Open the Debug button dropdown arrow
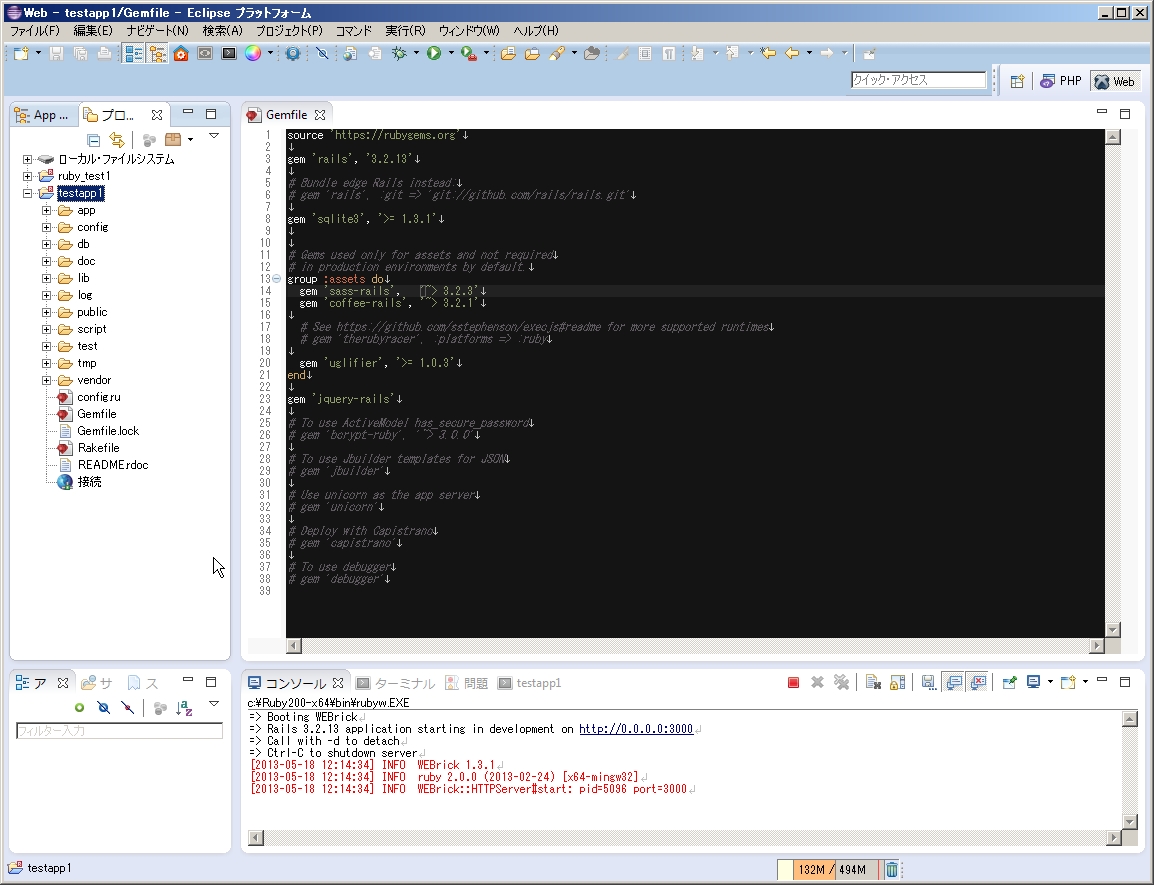The image size is (1154, 885). click(416, 53)
